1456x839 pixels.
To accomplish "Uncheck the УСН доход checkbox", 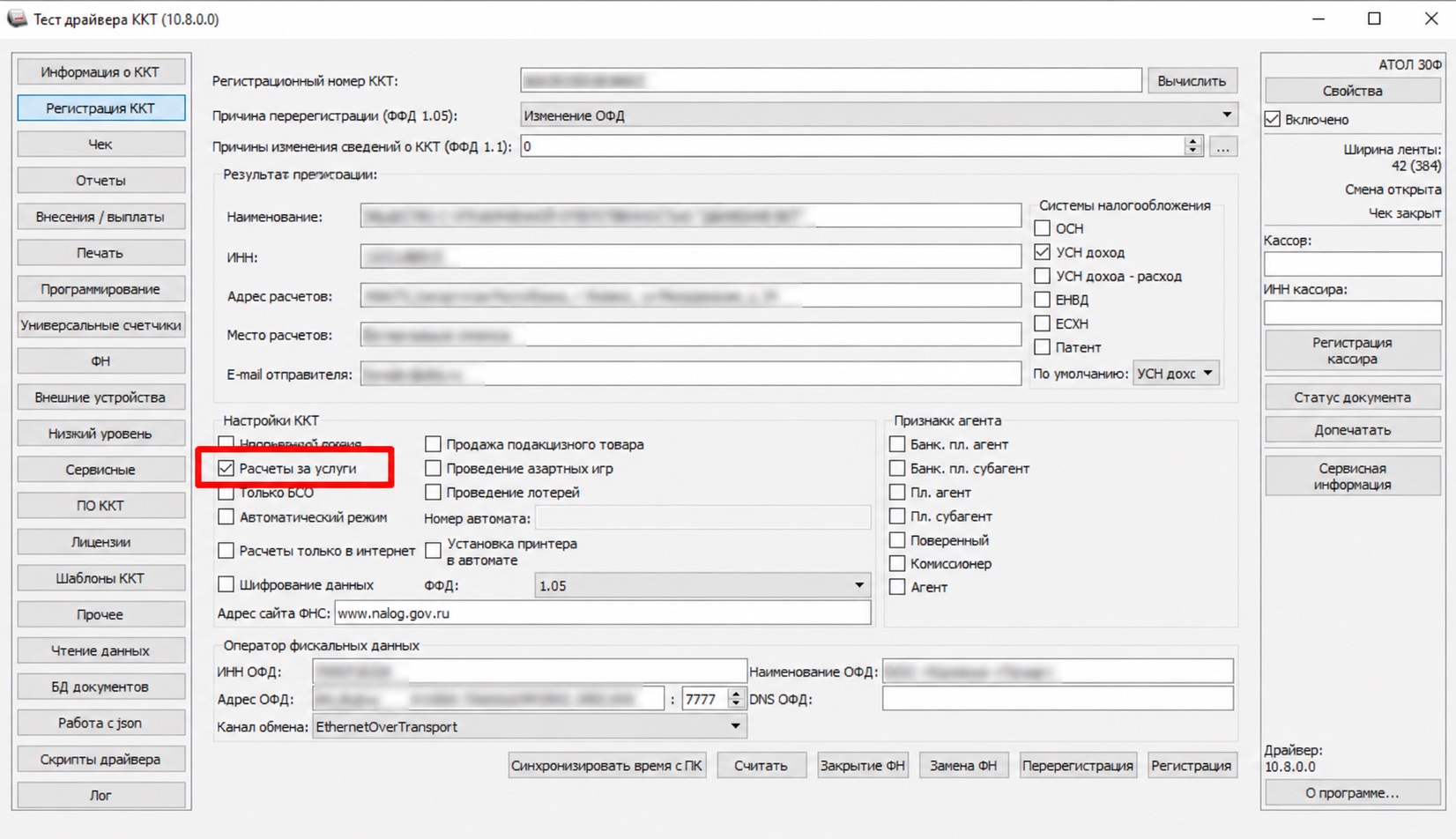I will pyautogui.click(x=1043, y=252).
